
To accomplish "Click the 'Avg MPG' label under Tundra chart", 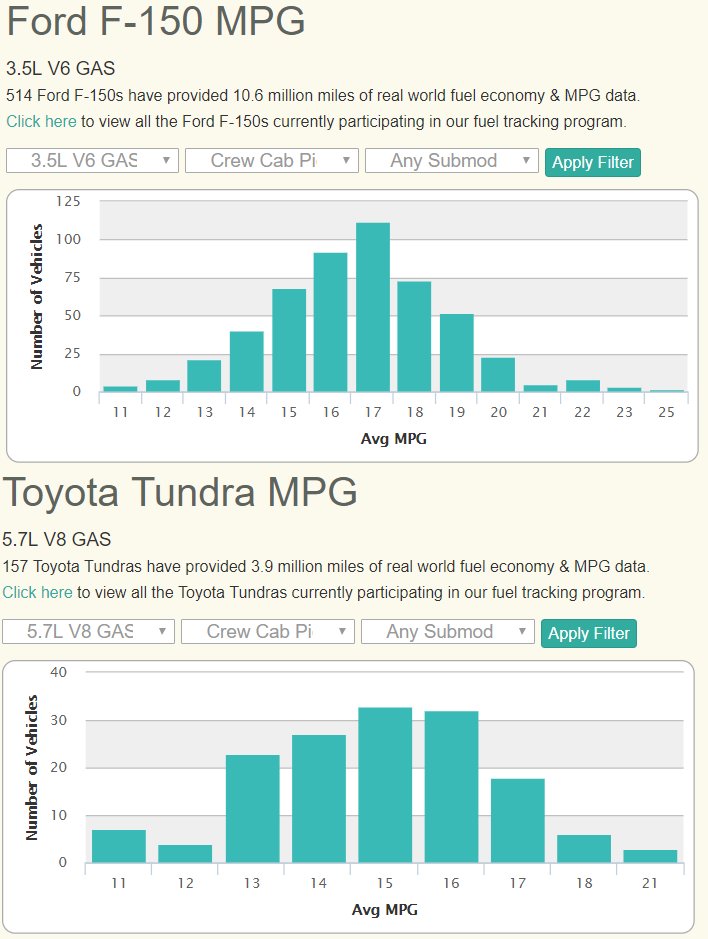I will pyautogui.click(x=385, y=910).
